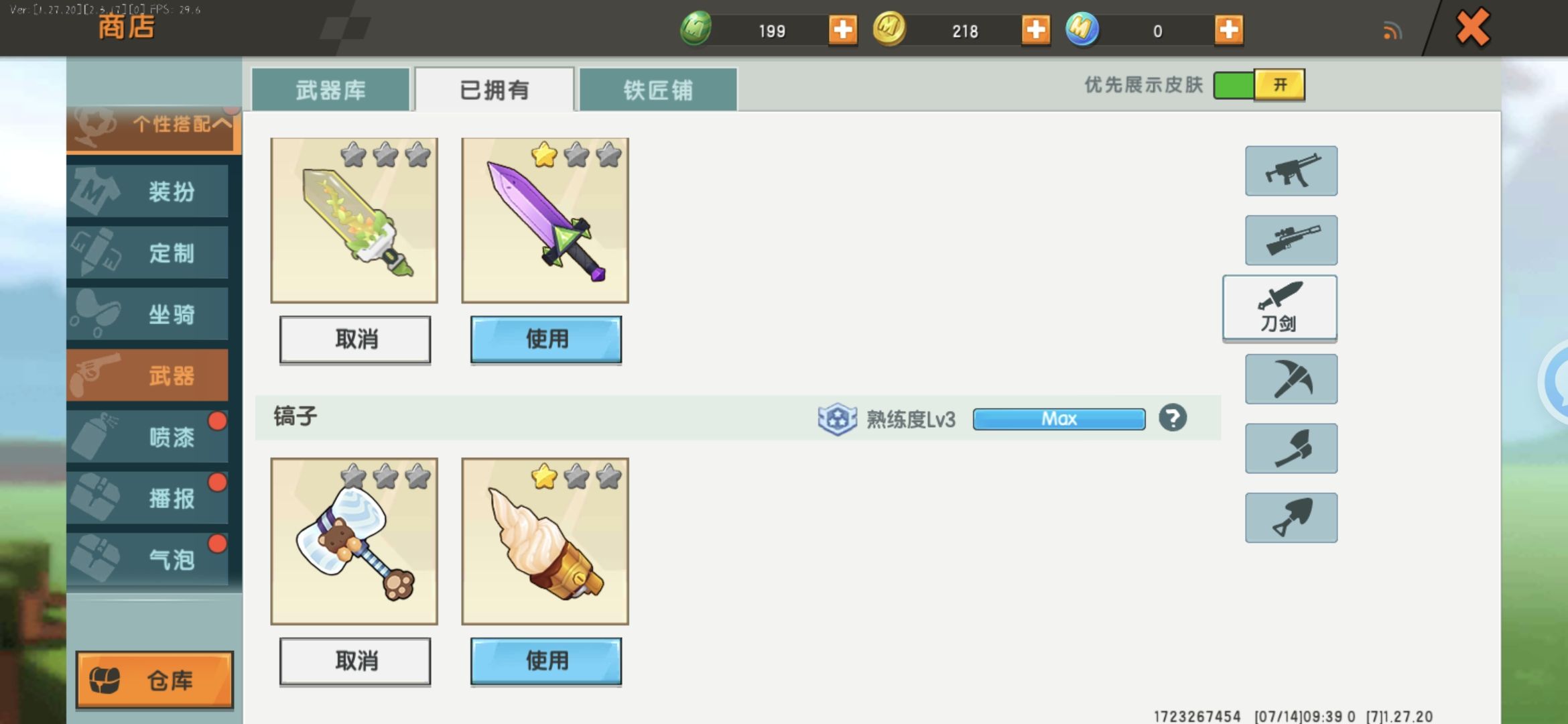Switch to the 武器库 tab

point(330,89)
